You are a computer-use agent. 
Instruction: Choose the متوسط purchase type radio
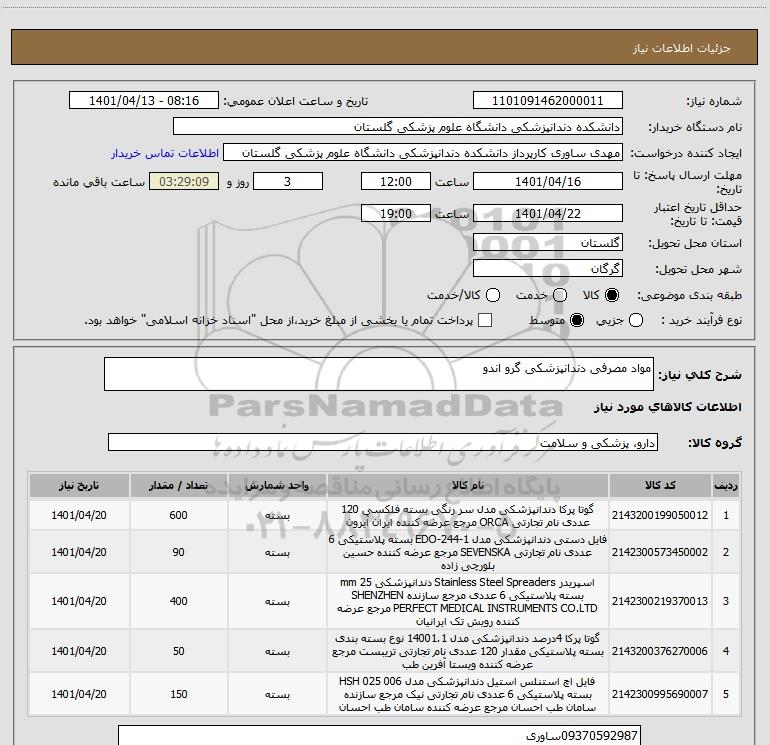[x=577, y=320]
